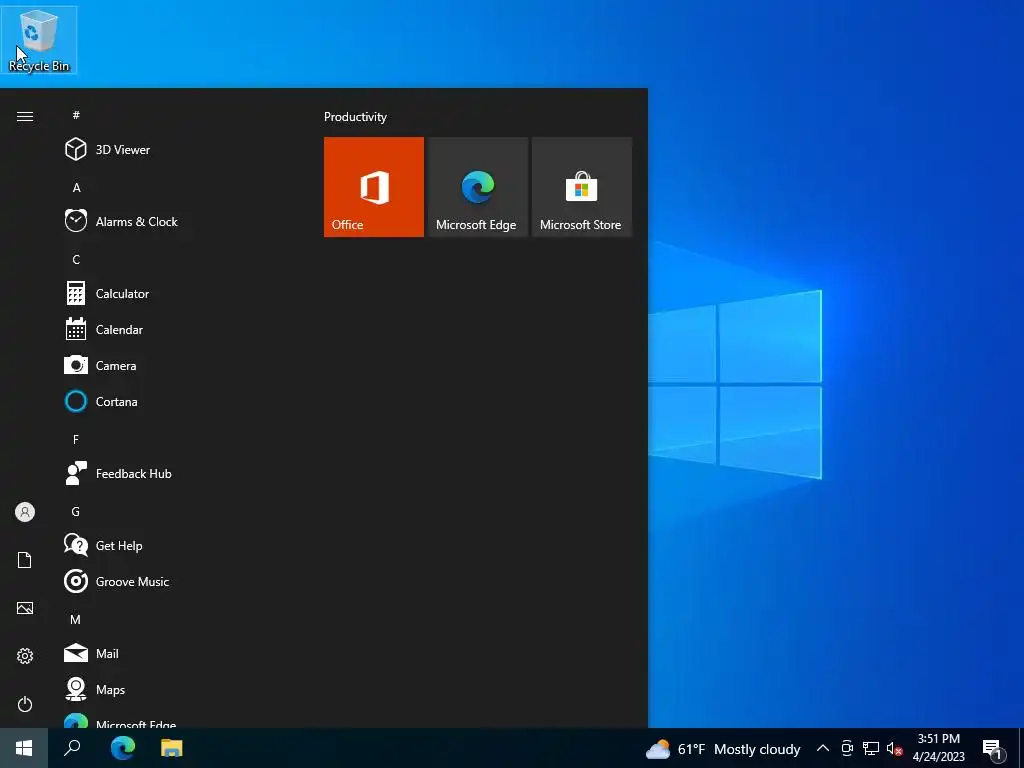Open the Microsoft Store tile

pos(581,187)
